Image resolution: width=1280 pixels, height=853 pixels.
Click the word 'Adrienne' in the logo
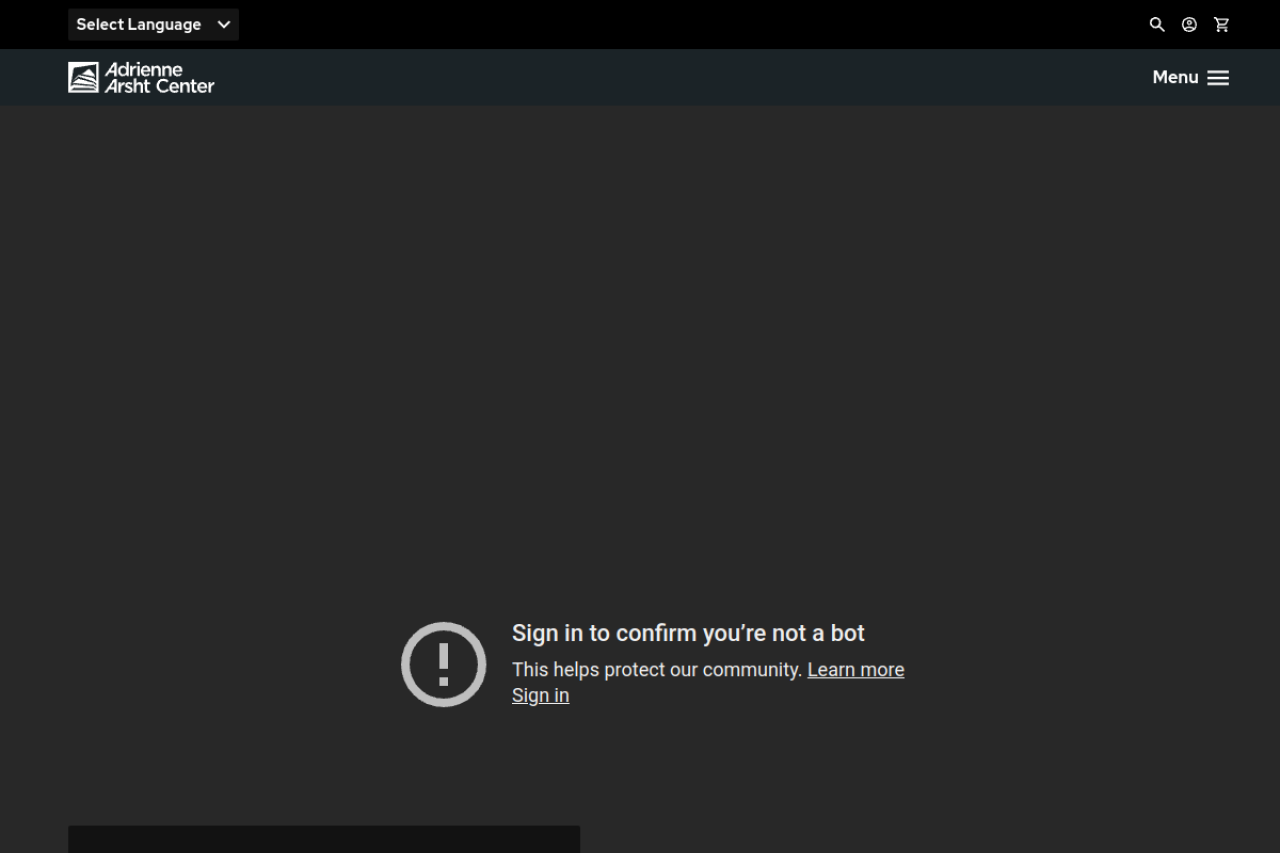pos(144,70)
